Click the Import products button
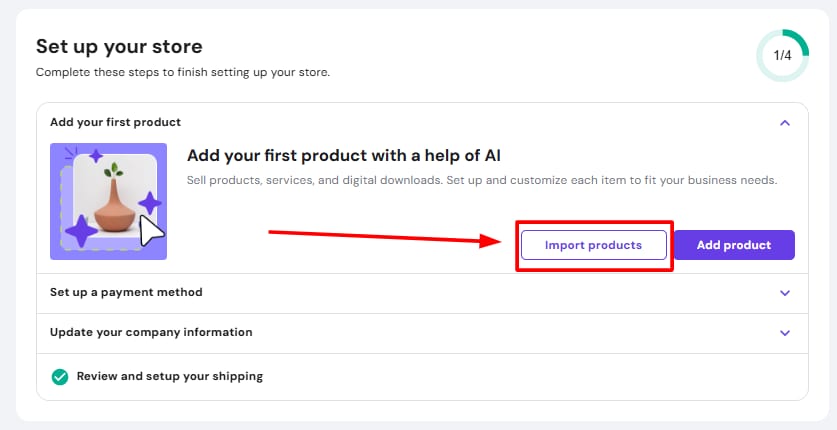837x430 pixels. [593, 245]
